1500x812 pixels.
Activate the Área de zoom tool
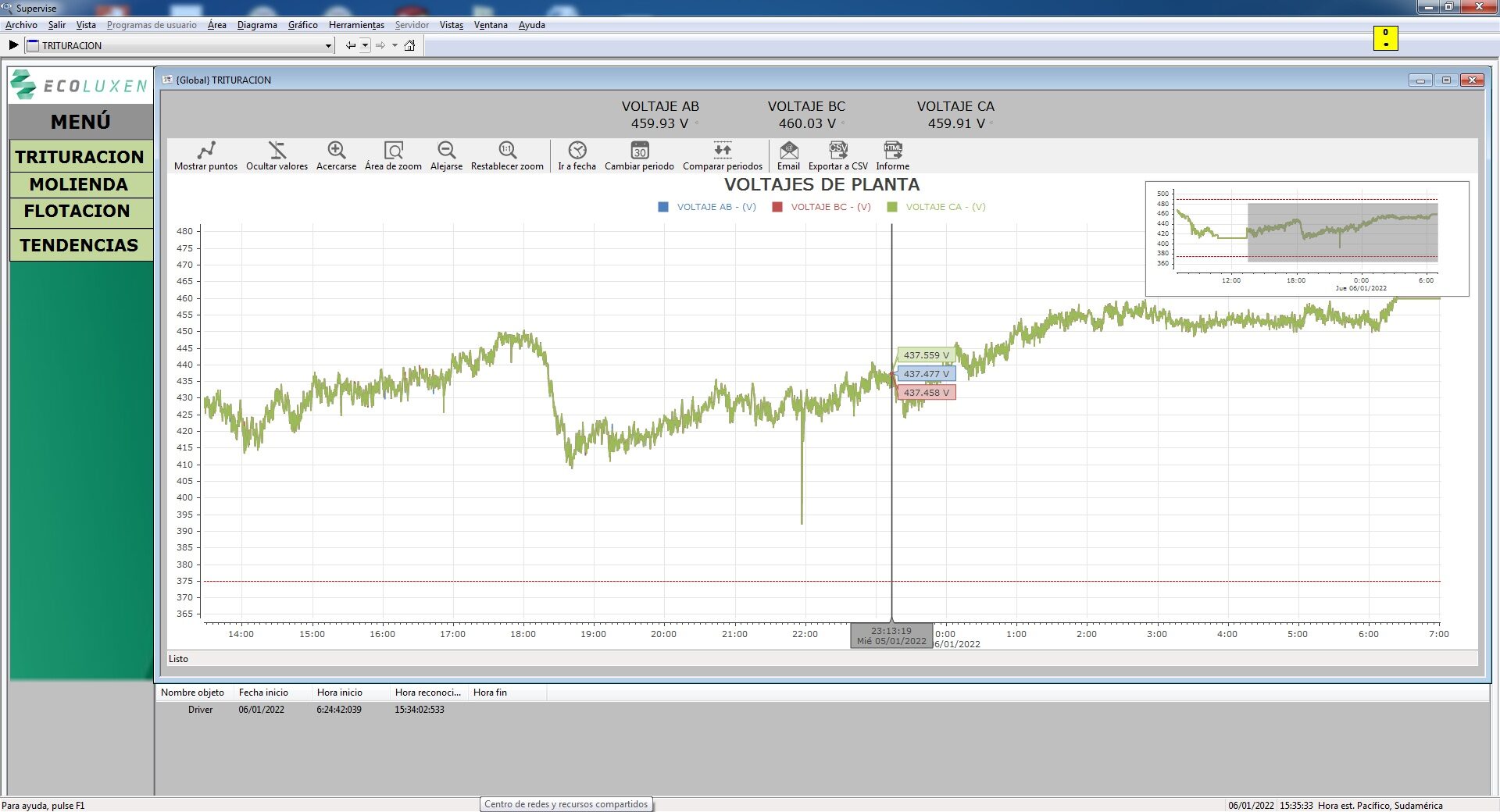tap(393, 155)
